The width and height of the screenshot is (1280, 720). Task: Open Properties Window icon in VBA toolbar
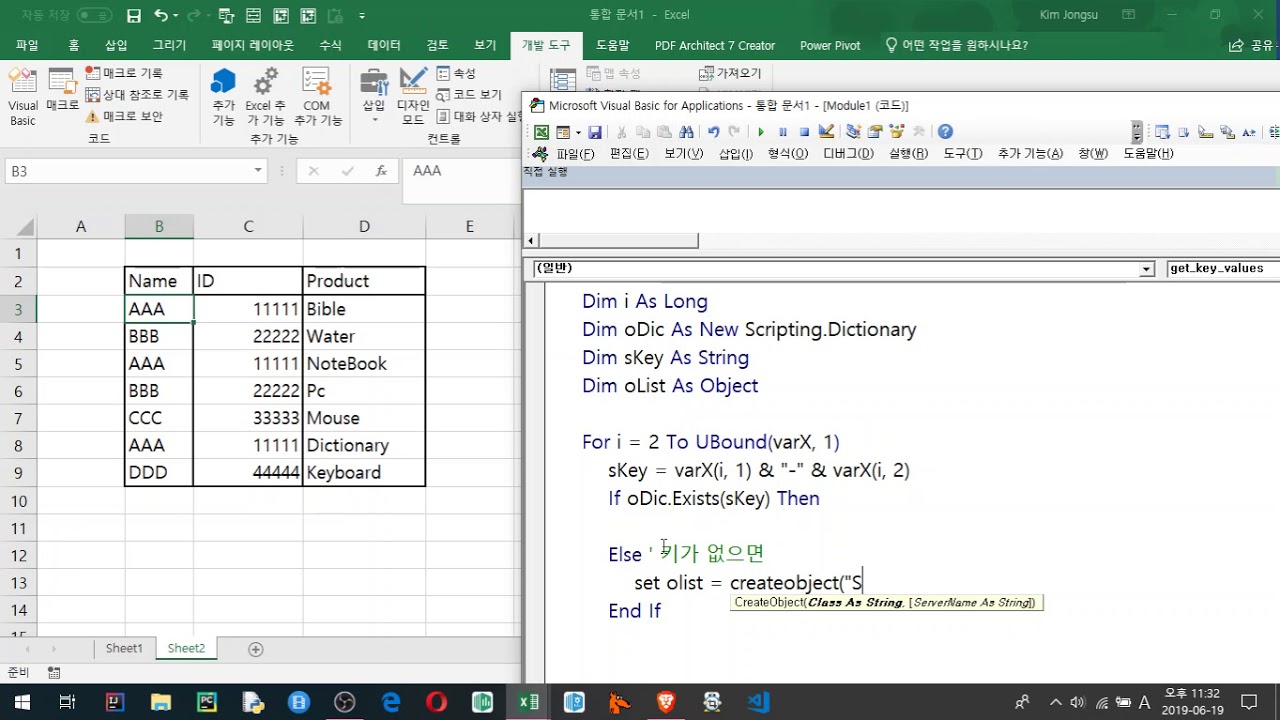tap(875, 132)
